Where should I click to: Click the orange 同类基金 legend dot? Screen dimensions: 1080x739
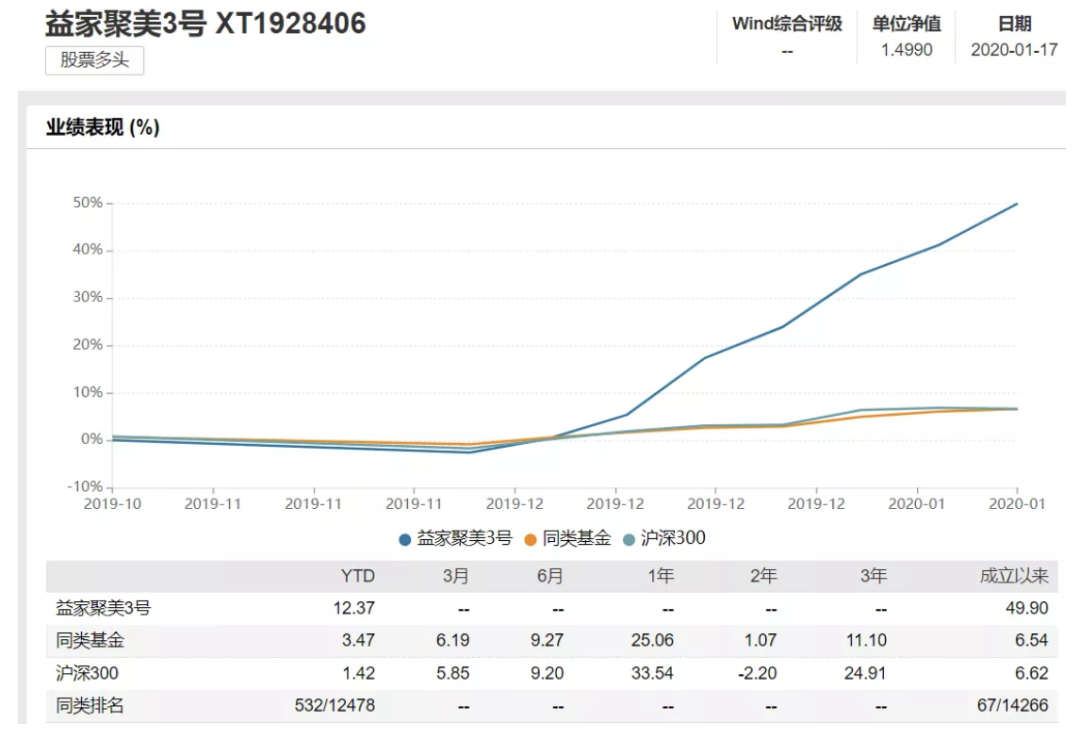530,540
